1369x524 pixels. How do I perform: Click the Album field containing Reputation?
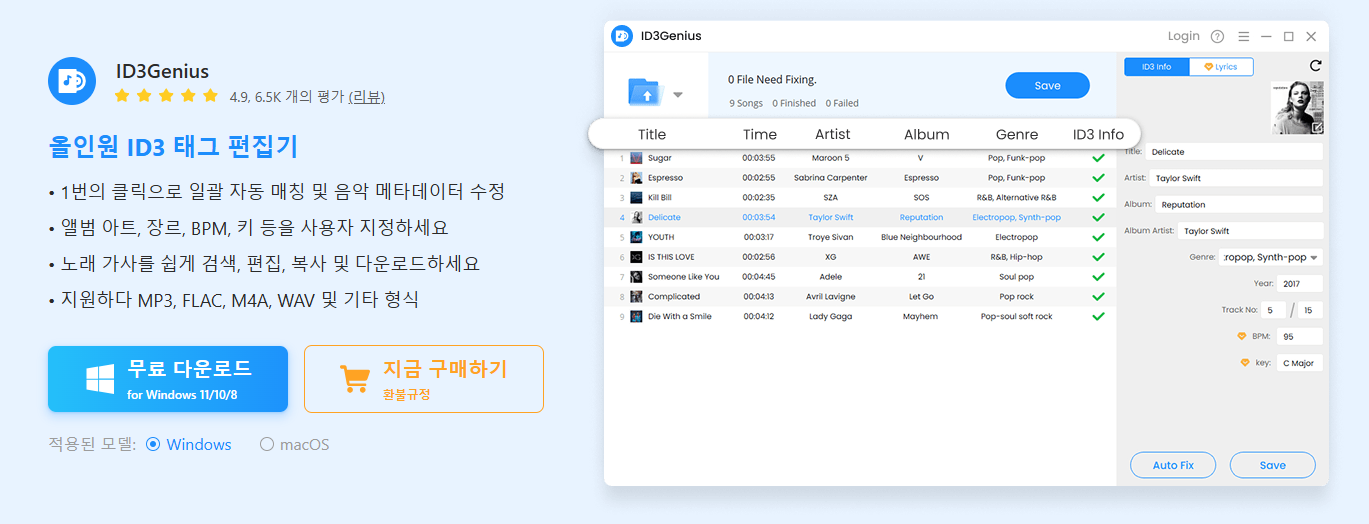tap(1239, 204)
